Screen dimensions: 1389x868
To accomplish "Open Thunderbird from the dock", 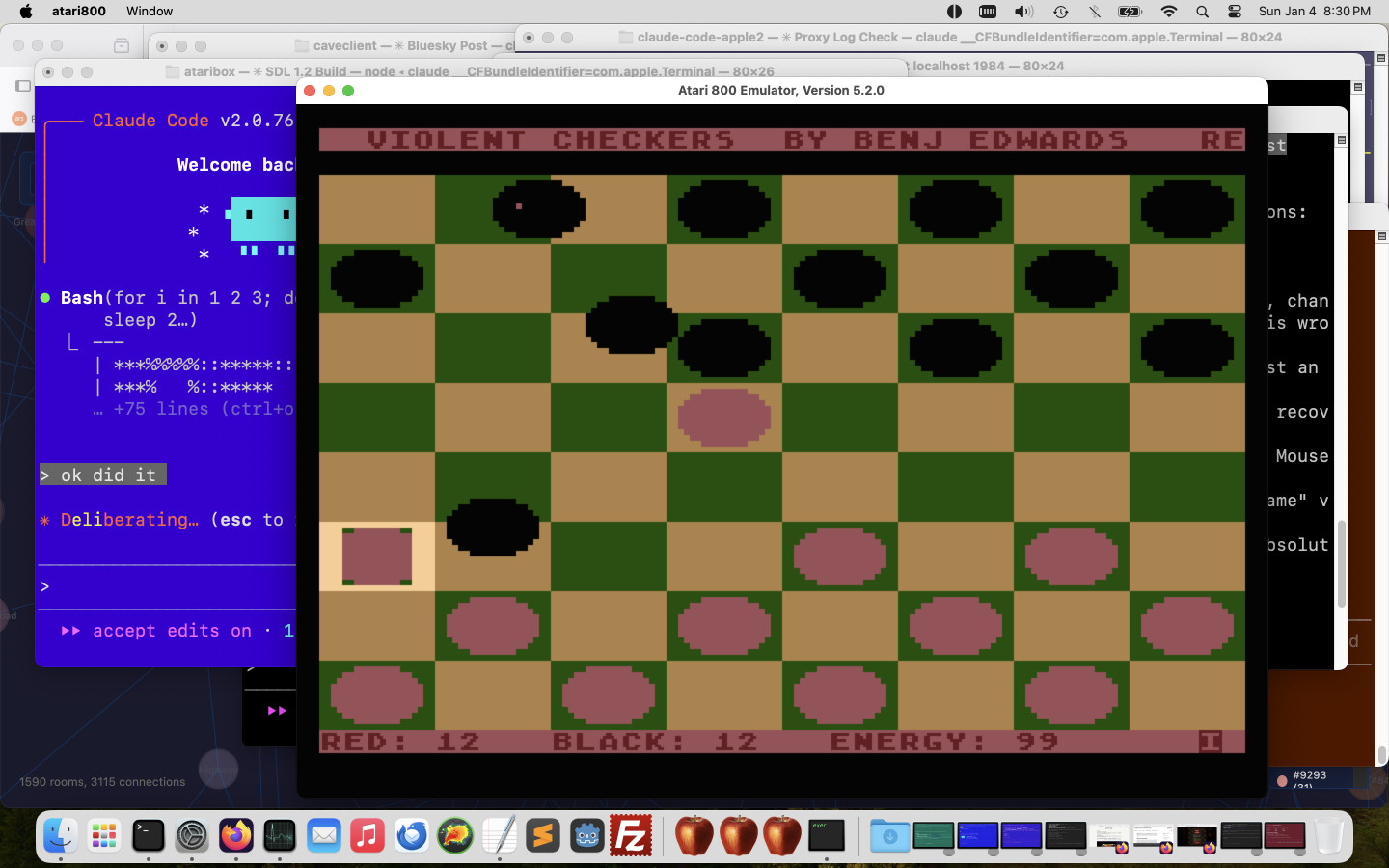I will [x=412, y=835].
